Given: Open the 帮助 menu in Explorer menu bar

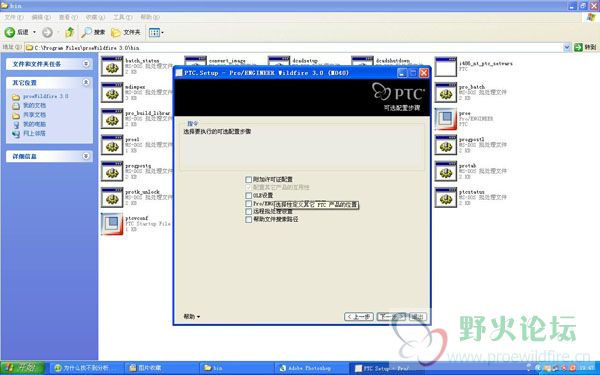Looking at the screenshot, I should pos(150,17).
